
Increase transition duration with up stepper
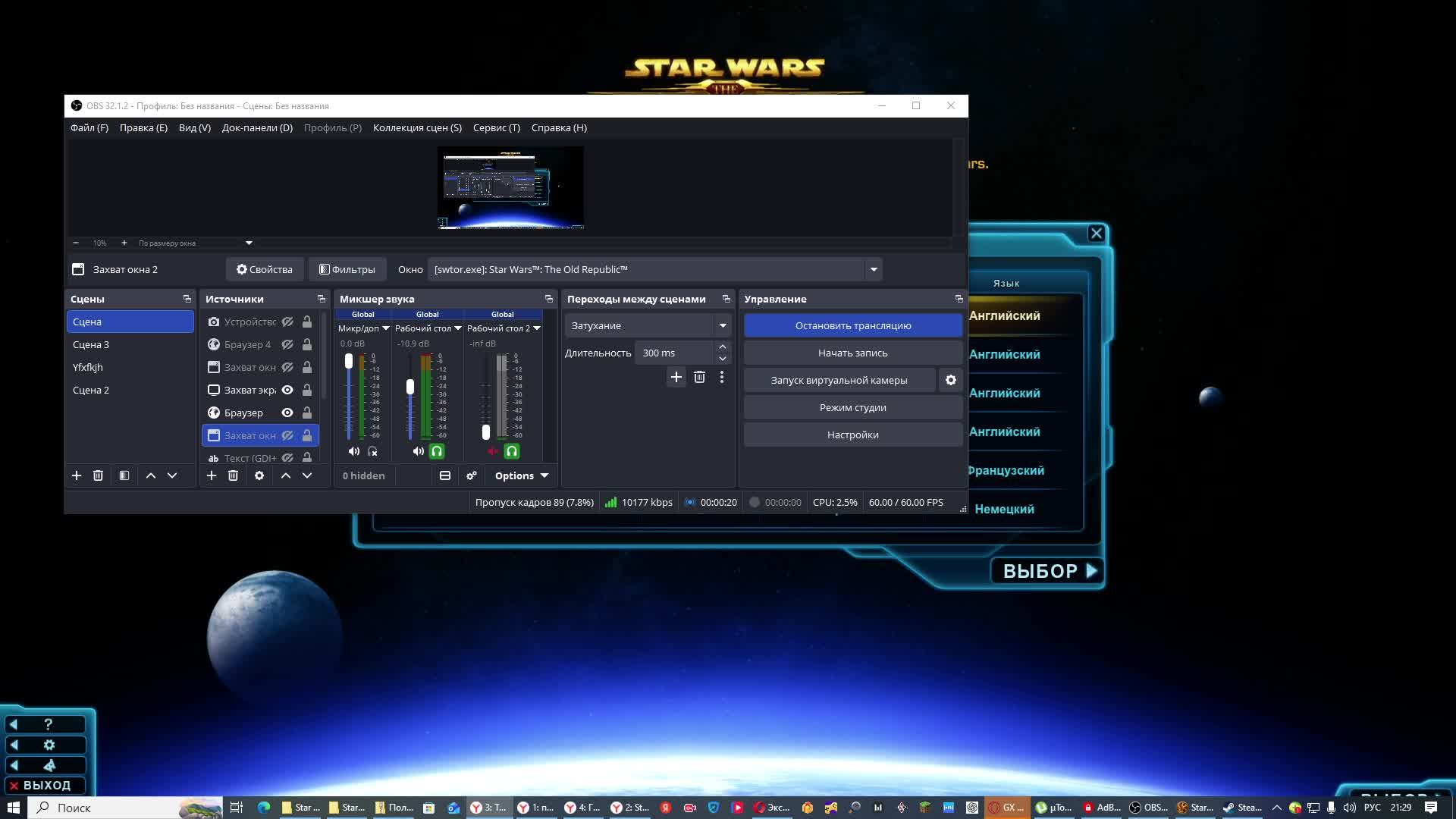[x=723, y=347]
